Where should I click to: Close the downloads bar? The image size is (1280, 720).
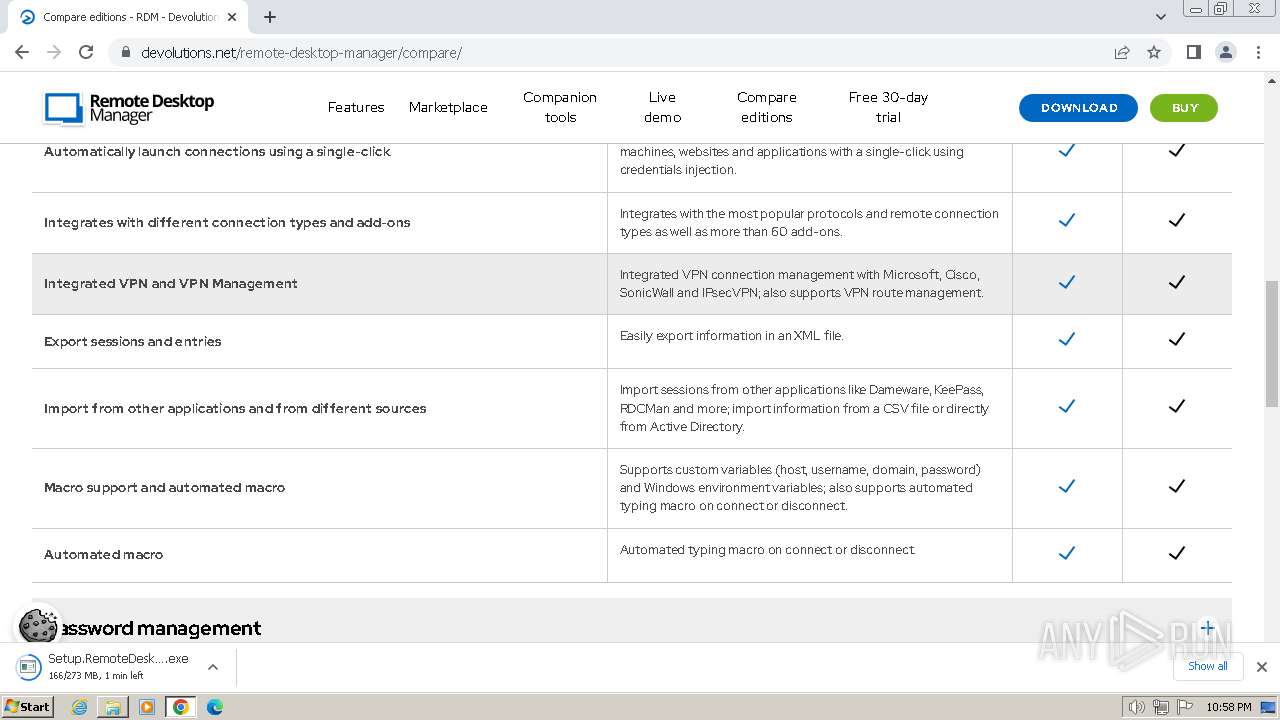(x=1261, y=667)
